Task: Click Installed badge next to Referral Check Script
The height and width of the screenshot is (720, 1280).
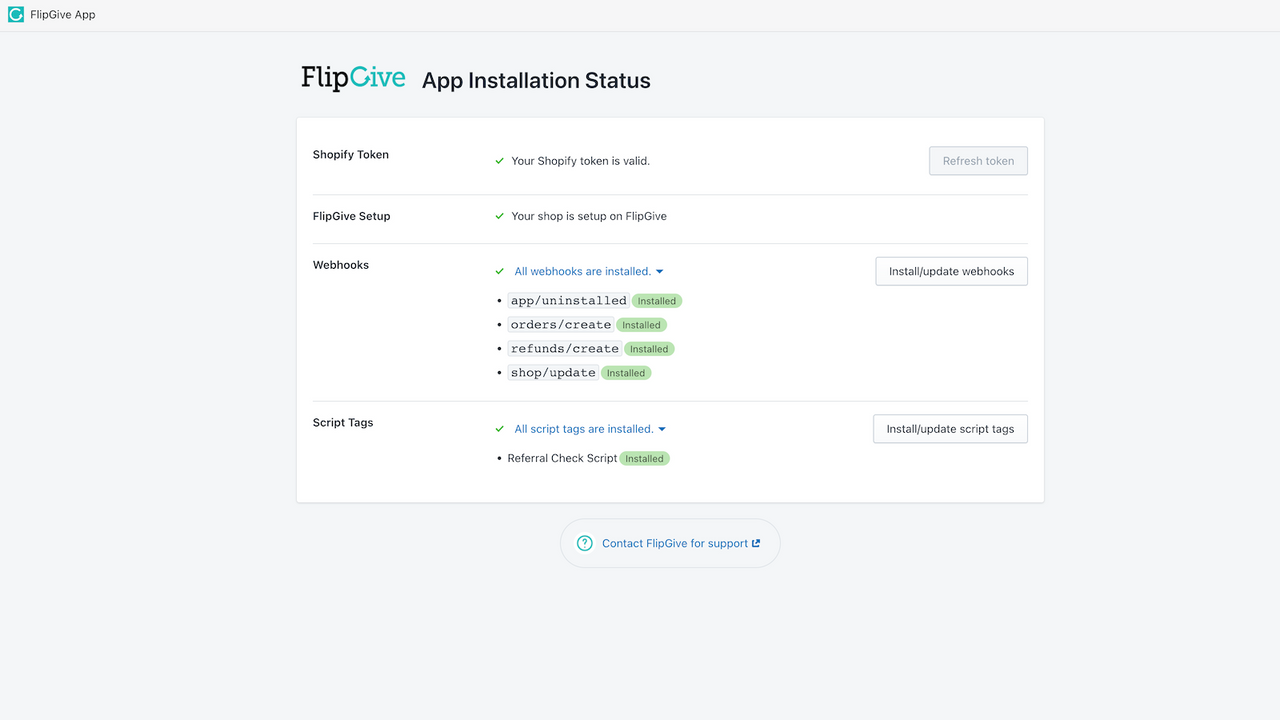Action: (x=645, y=459)
